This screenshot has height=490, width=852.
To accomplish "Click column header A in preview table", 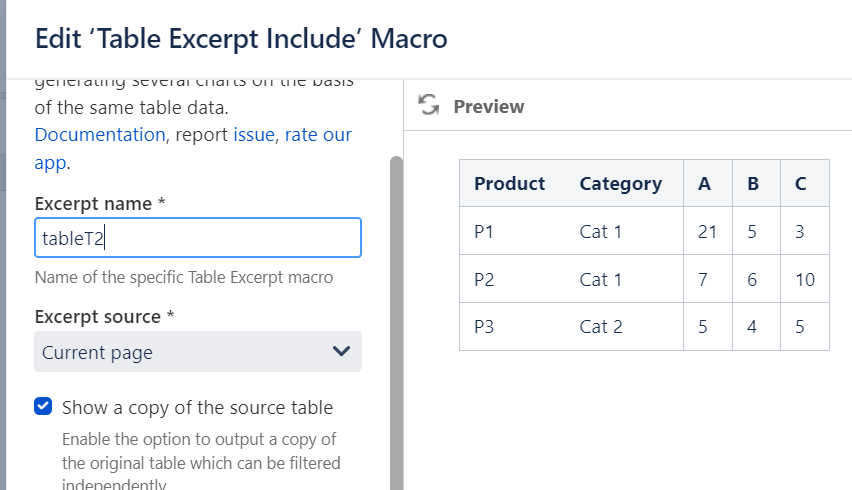I will (x=705, y=183).
